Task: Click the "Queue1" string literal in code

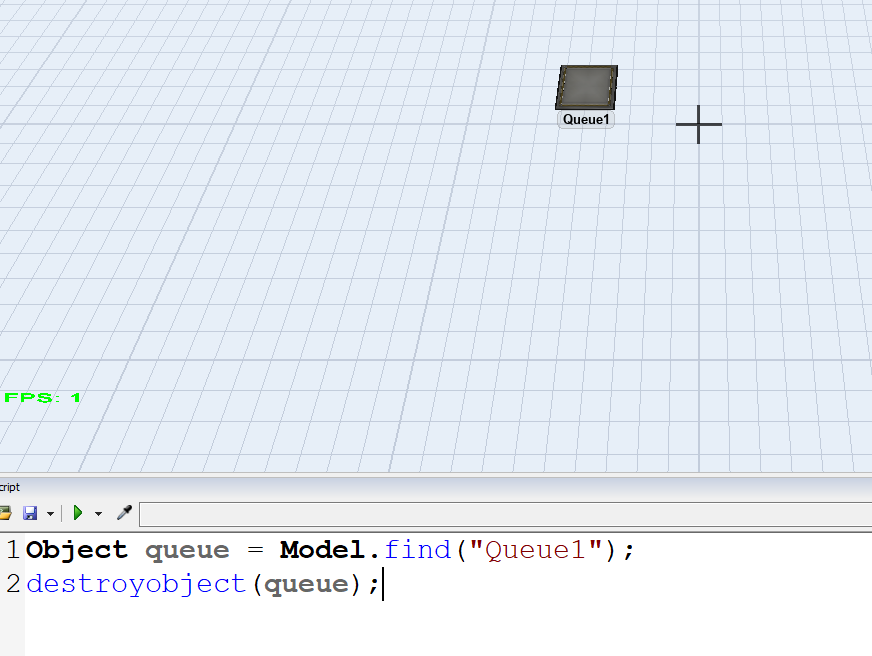Action: coord(535,550)
